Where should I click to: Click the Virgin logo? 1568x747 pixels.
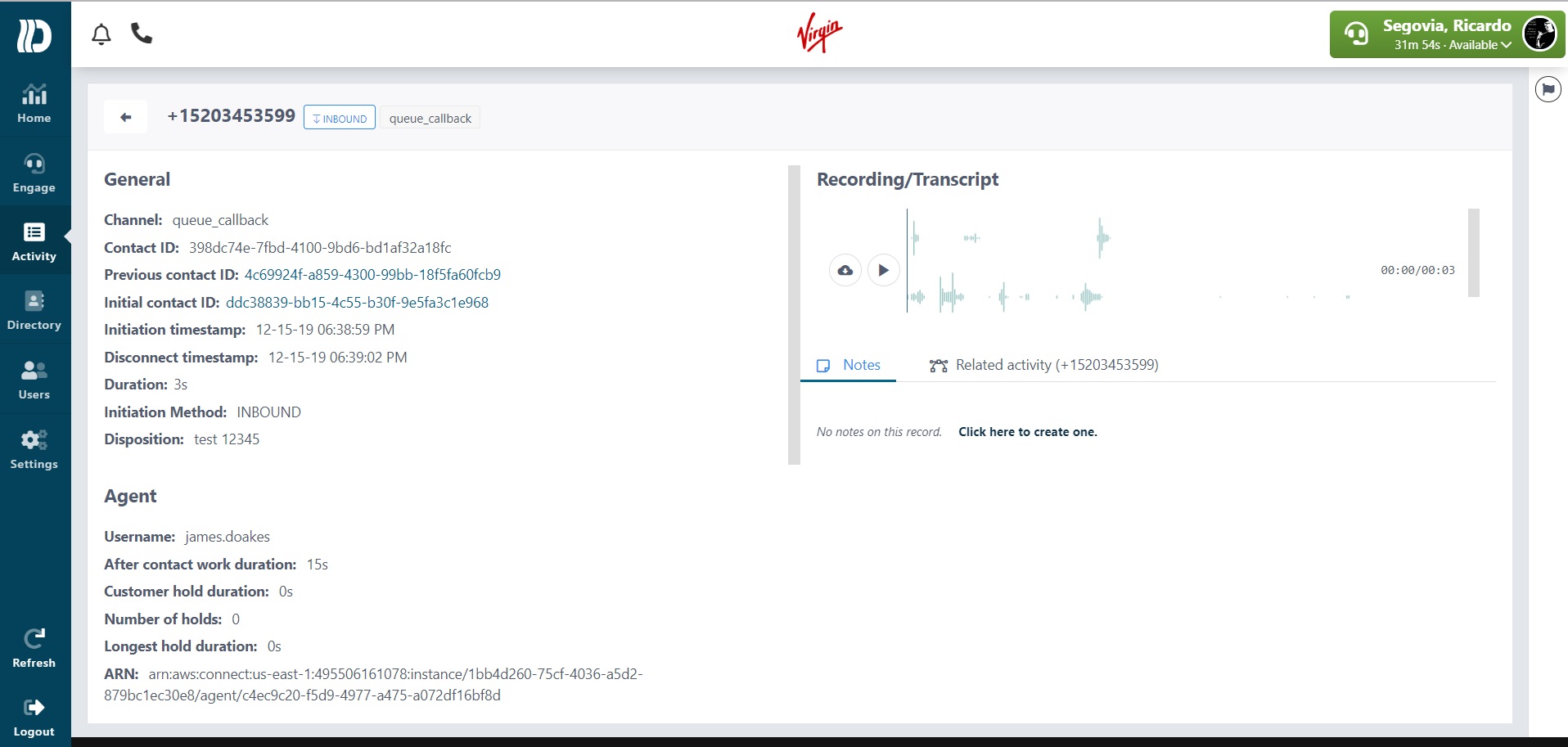(x=819, y=34)
